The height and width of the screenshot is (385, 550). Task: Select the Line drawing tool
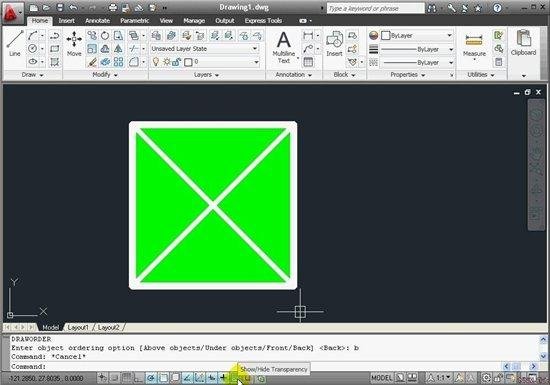(x=15, y=43)
